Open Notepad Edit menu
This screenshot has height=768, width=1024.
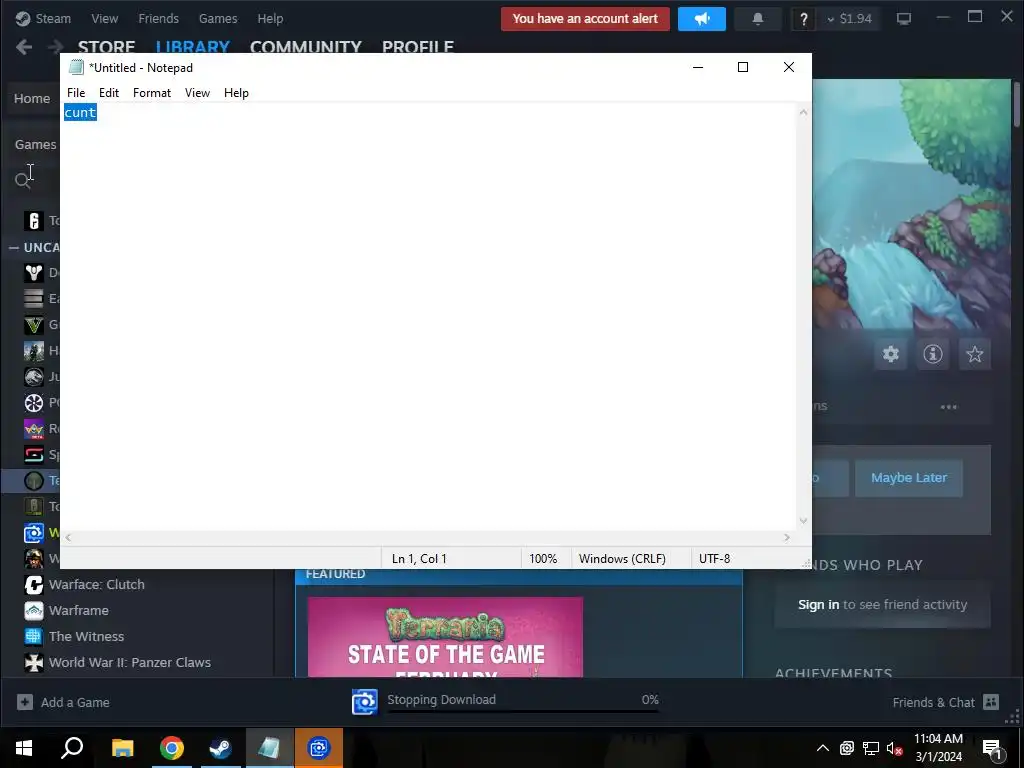(x=108, y=93)
